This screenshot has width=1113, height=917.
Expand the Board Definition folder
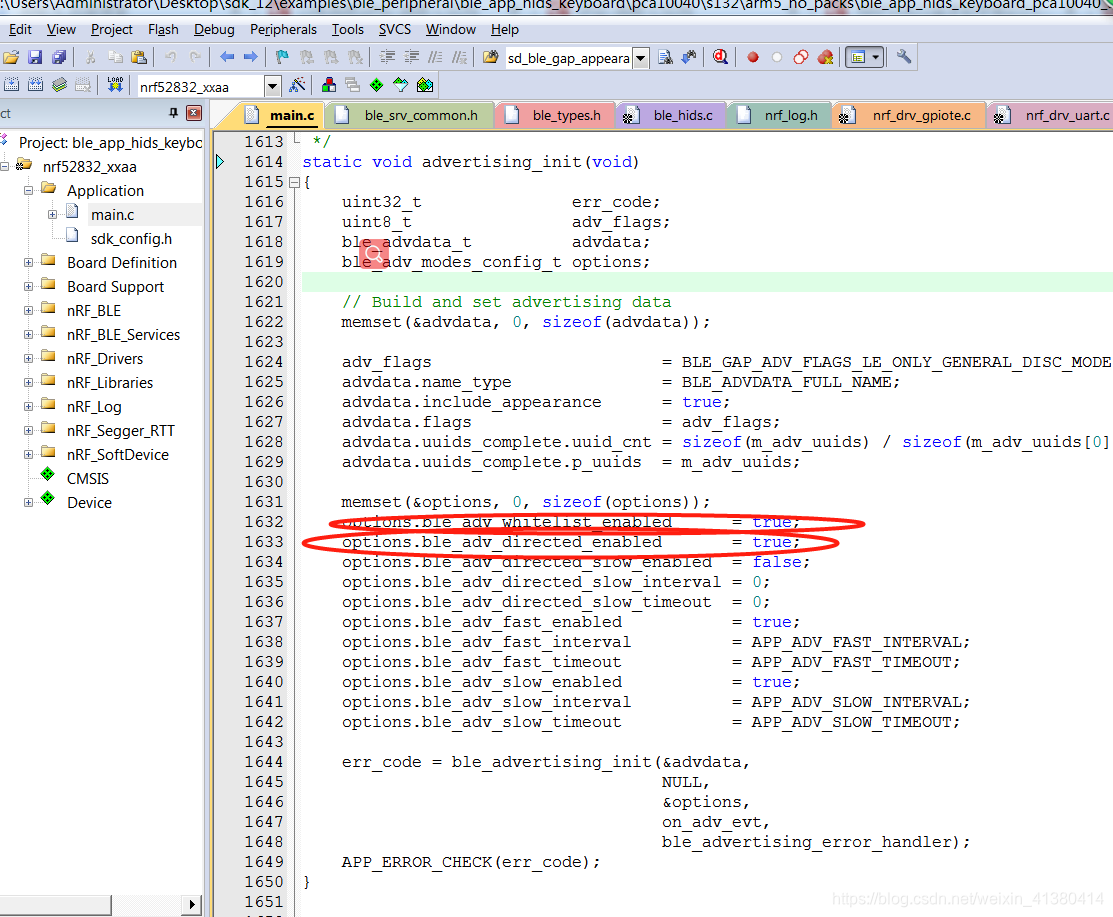28,263
